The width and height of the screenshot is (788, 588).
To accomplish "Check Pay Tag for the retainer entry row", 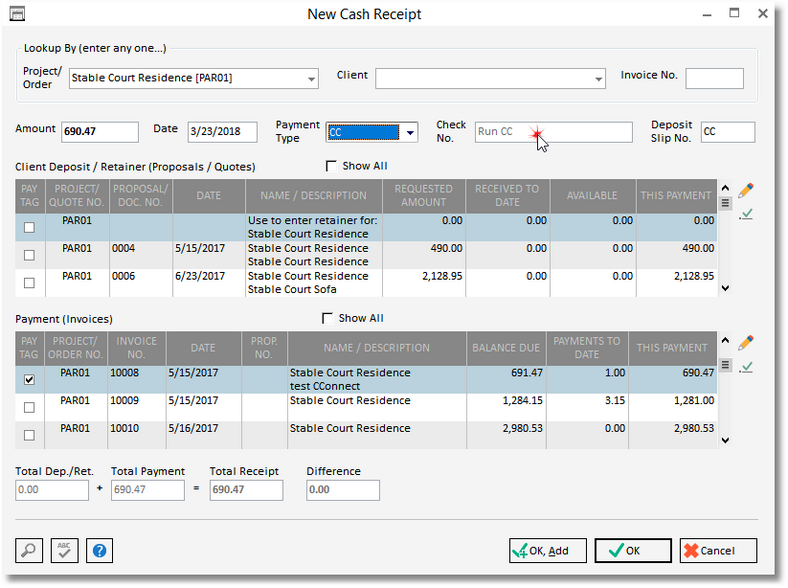I will click(30, 227).
